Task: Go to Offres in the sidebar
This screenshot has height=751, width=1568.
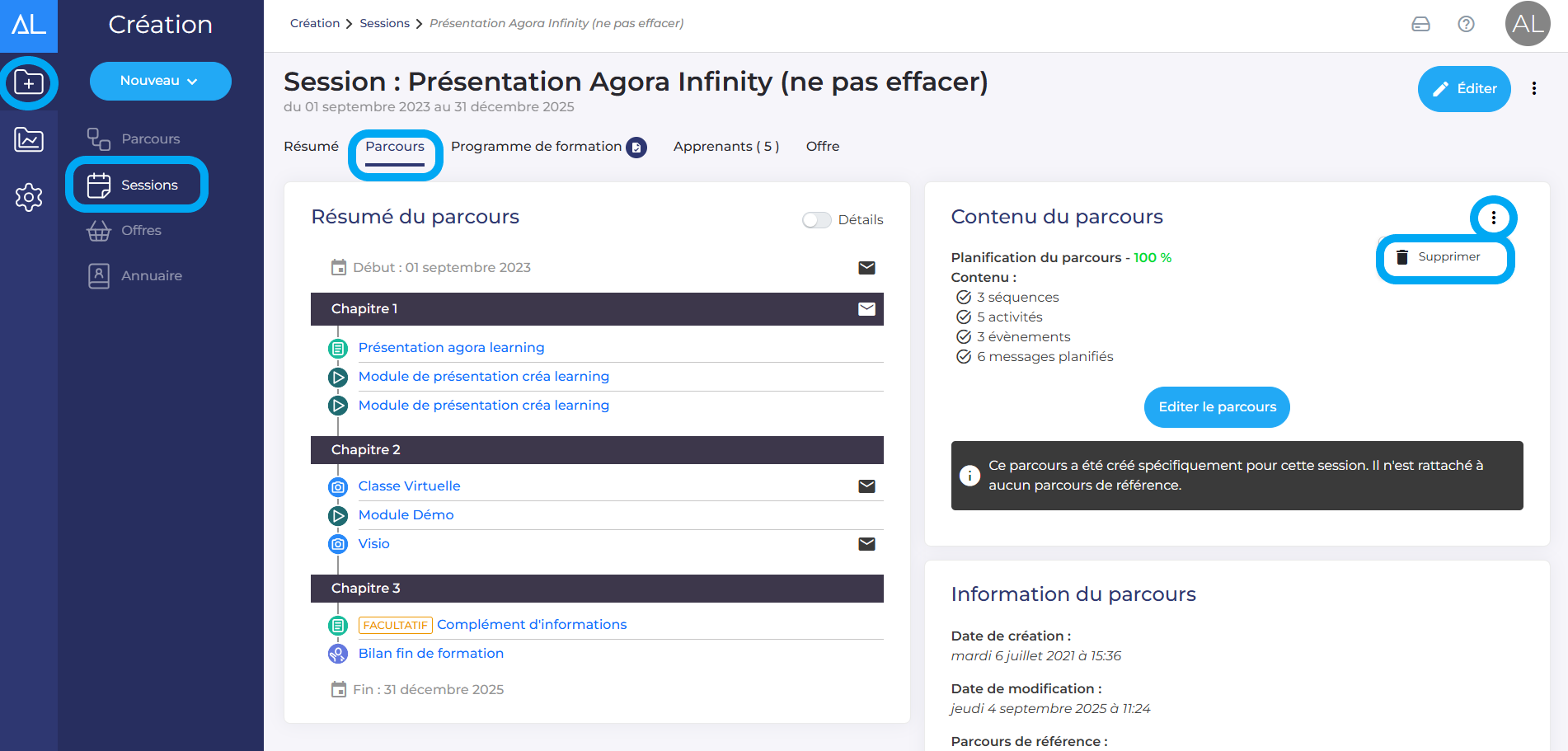Action: click(x=141, y=231)
